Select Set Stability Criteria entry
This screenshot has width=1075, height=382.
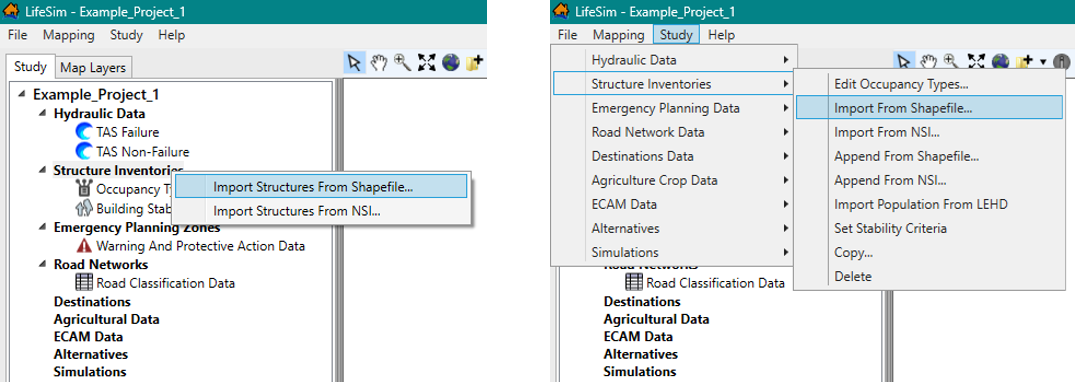click(x=929, y=228)
